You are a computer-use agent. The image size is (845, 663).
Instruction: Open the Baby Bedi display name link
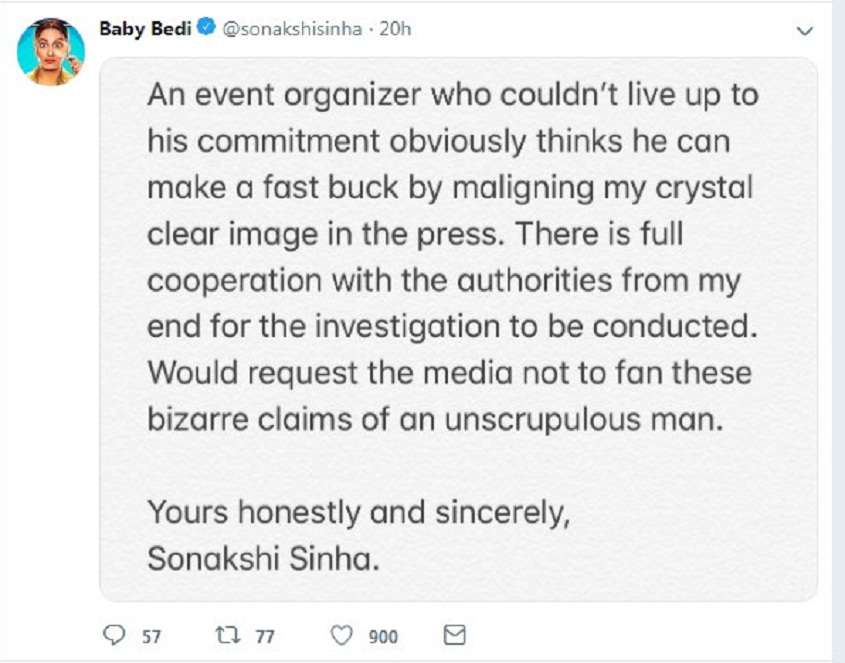(146, 29)
